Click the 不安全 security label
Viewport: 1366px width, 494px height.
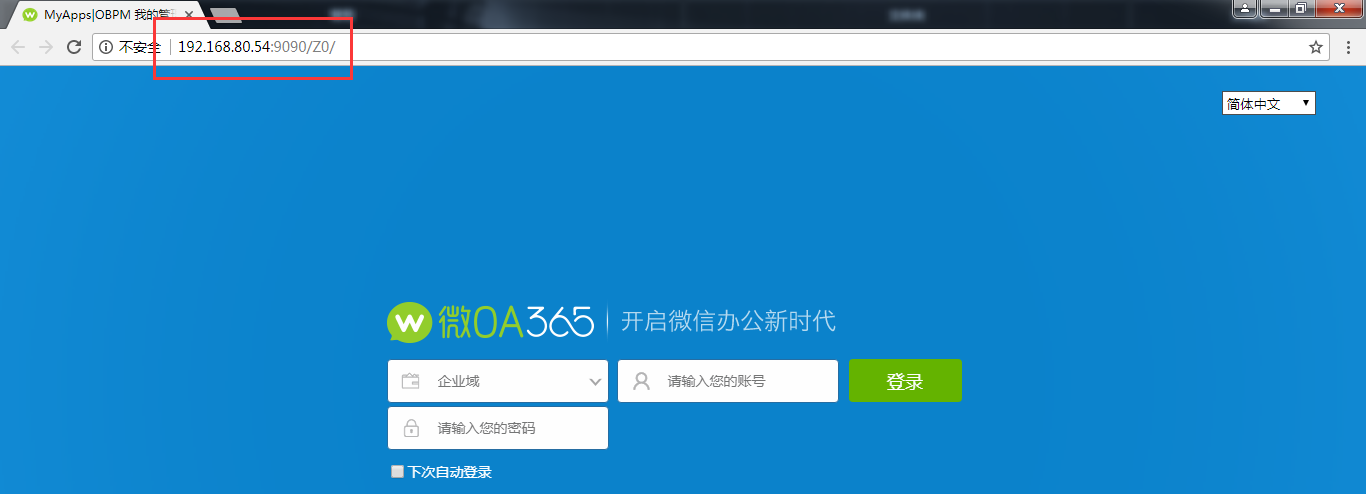(140, 47)
